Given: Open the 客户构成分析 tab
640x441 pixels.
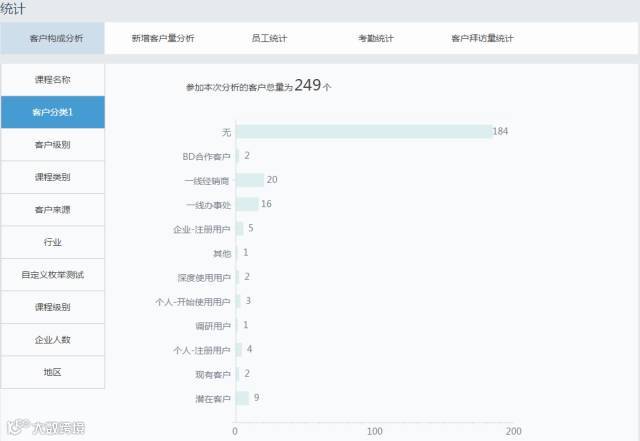Looking at the screenshot, I should 52,38.
